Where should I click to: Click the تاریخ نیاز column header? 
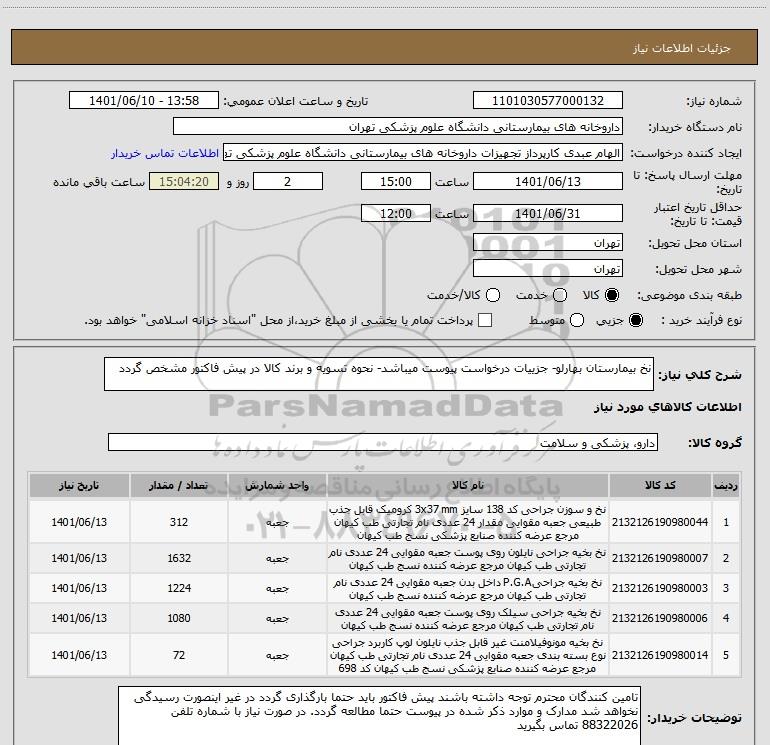click(x=79, y=486)
